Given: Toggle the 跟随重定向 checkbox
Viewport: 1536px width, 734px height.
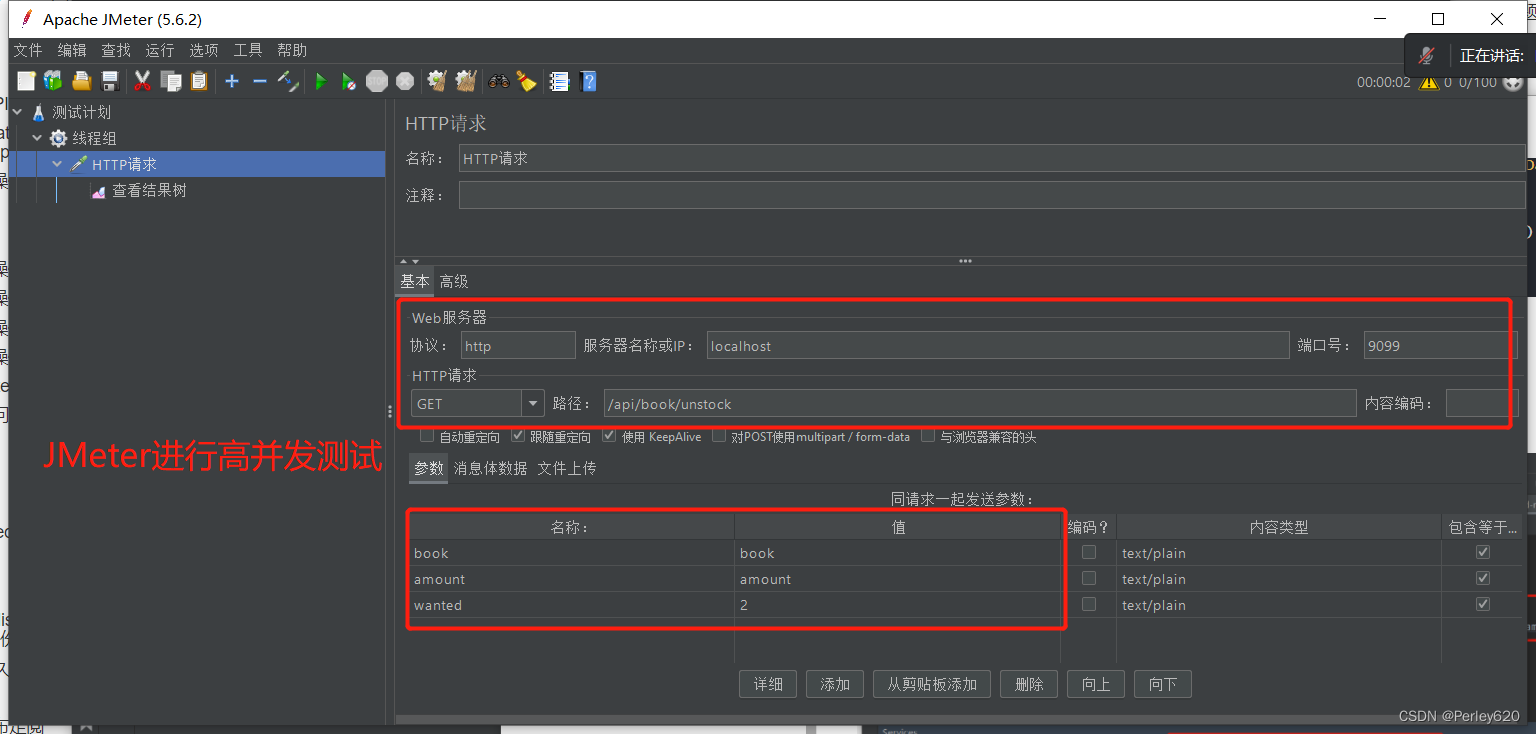Looking at the screenshot, I should pos(518,436).
